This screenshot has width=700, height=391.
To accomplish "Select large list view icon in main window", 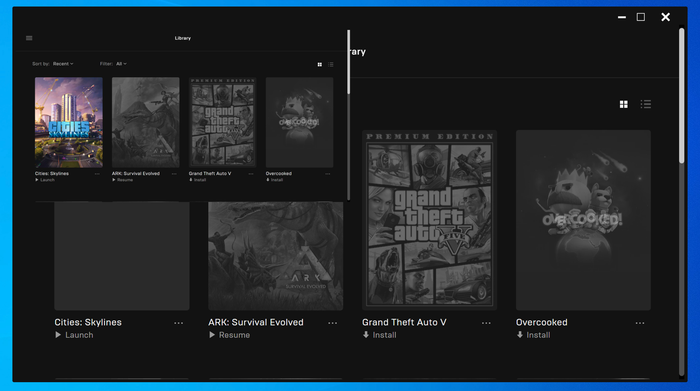I will click(x=646, y=104).
